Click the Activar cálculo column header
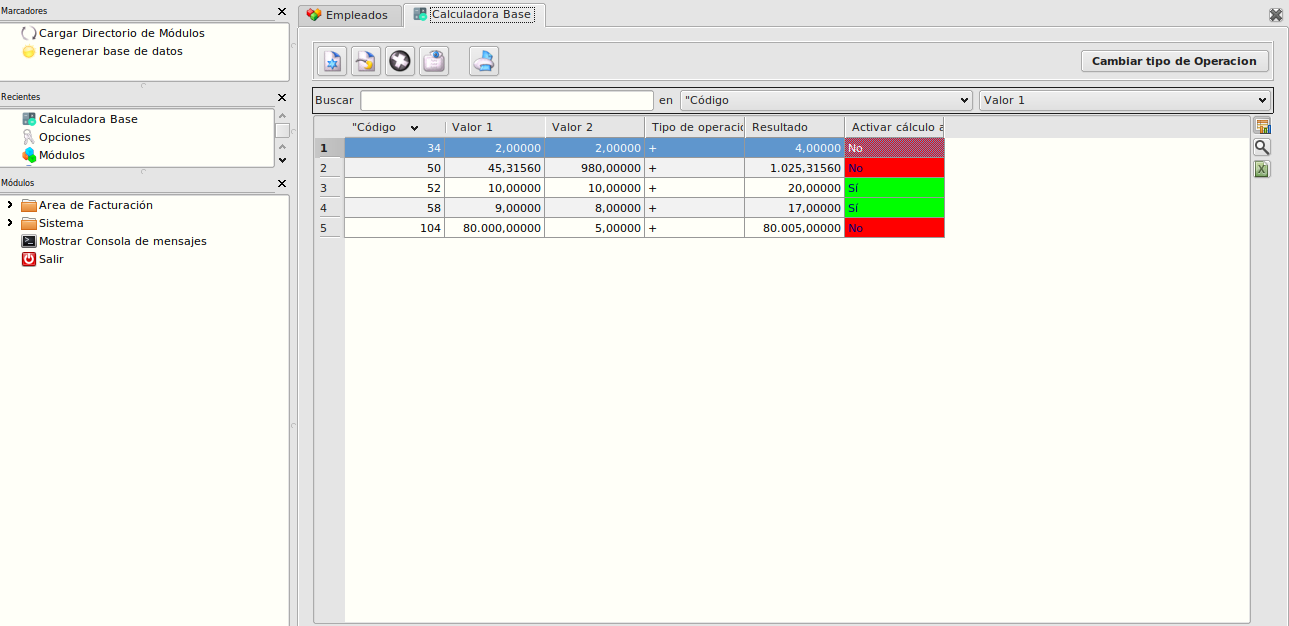Viewport: 1289px width, 626px height. pyautogui.click(x=895, y=127)
